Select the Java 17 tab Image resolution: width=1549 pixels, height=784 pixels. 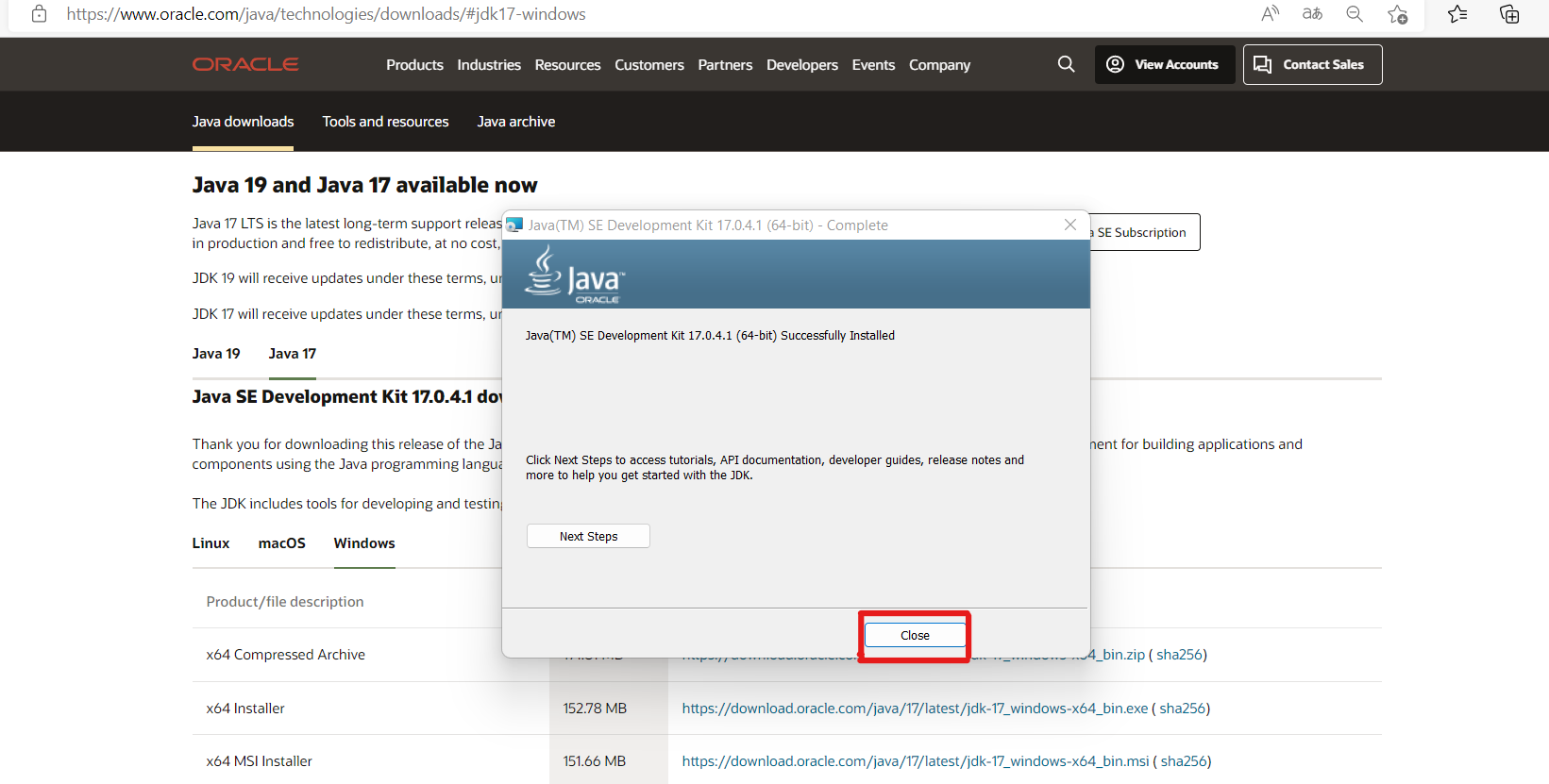(292, 354)
